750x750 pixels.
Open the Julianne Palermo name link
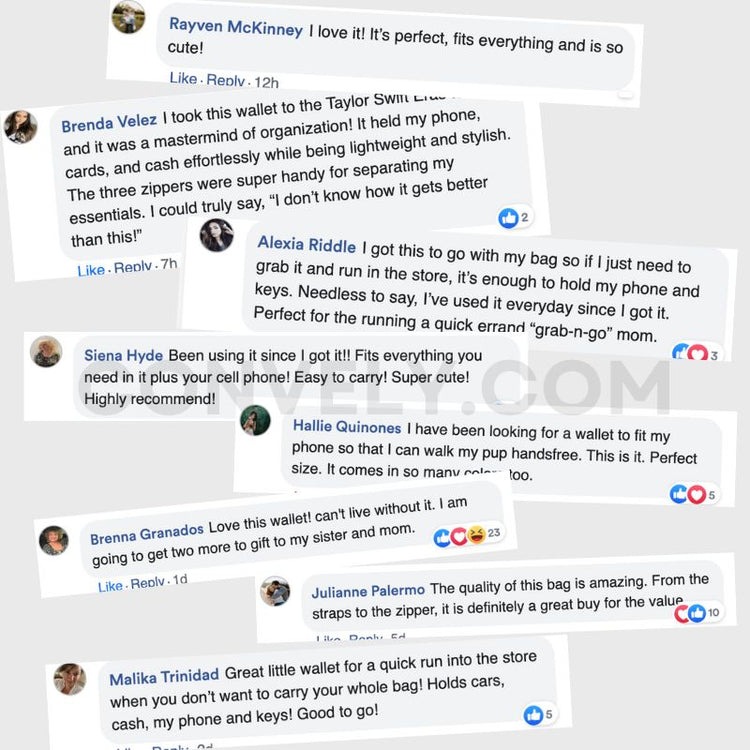(368, 592)
